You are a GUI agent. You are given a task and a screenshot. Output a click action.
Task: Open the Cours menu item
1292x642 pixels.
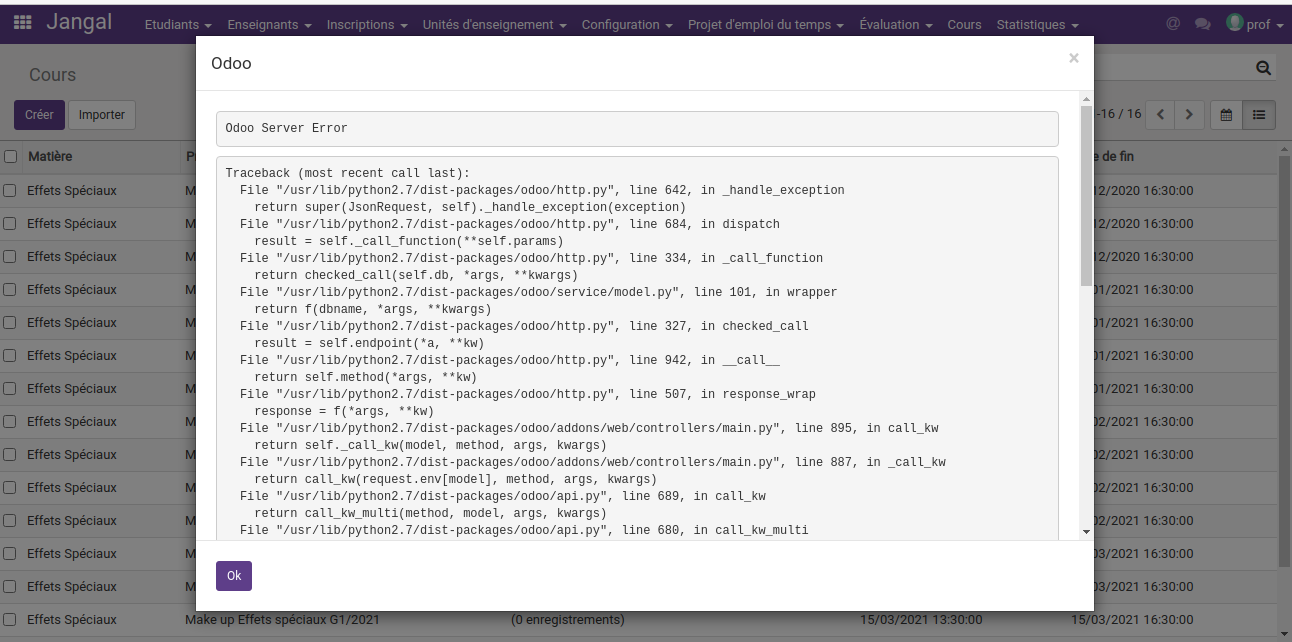(x=964, y=24)
